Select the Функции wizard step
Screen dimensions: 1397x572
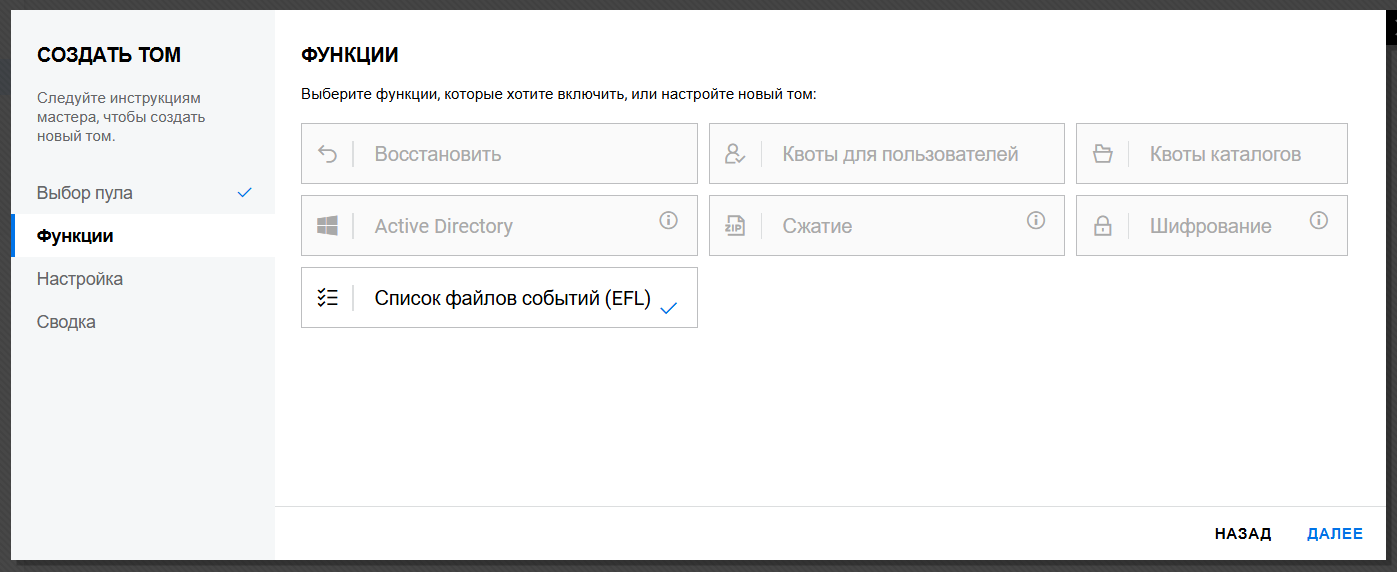coord(75,236)
